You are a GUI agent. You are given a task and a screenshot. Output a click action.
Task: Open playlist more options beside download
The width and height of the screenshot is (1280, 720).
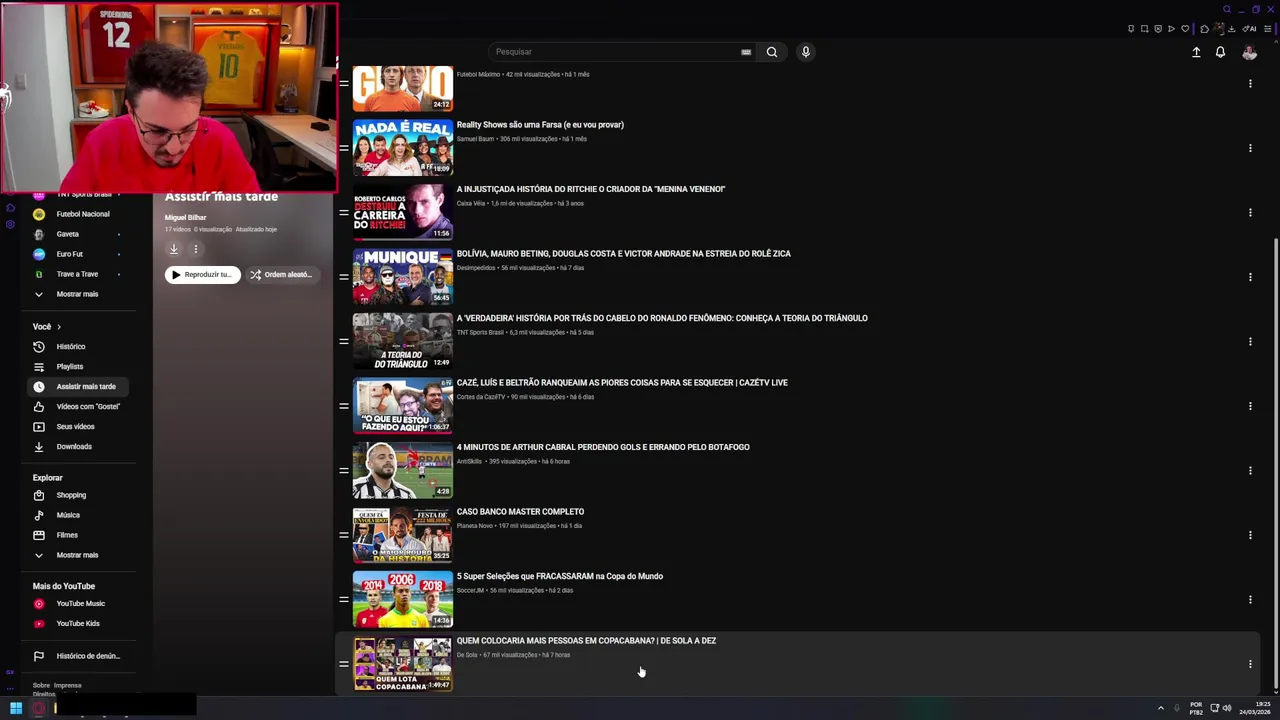click(196, 249)
